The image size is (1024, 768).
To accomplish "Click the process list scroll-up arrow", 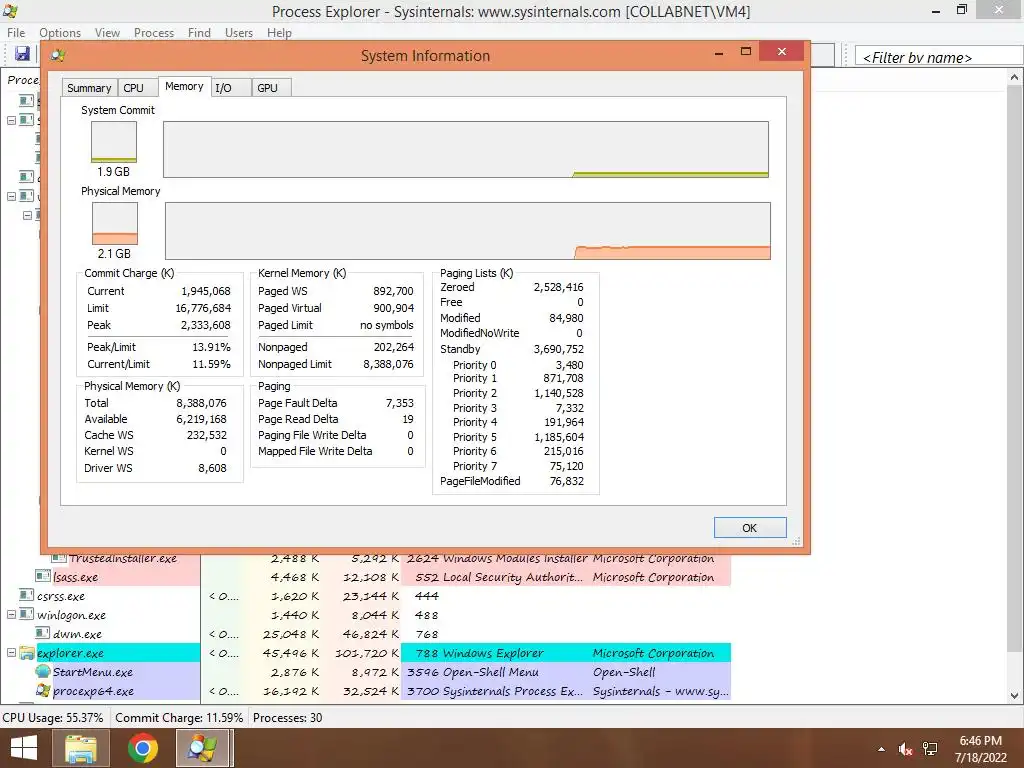I will (x=1015, y=77).
